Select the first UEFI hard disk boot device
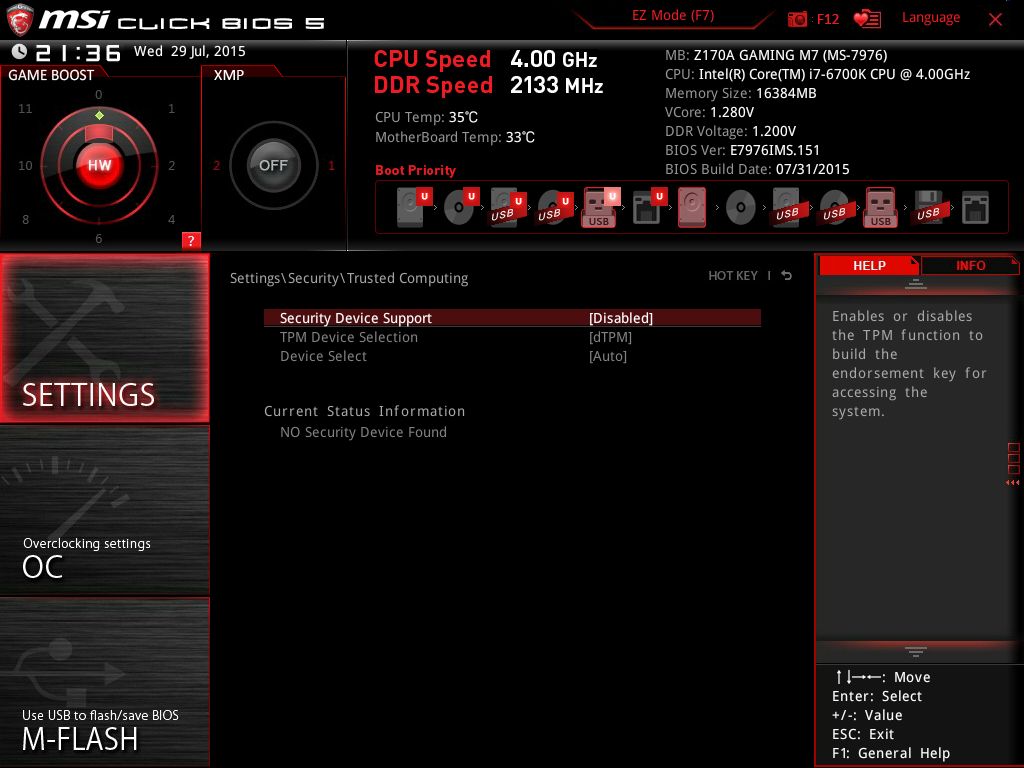This screenshot has width=1024, height=768. coord(414,207)
